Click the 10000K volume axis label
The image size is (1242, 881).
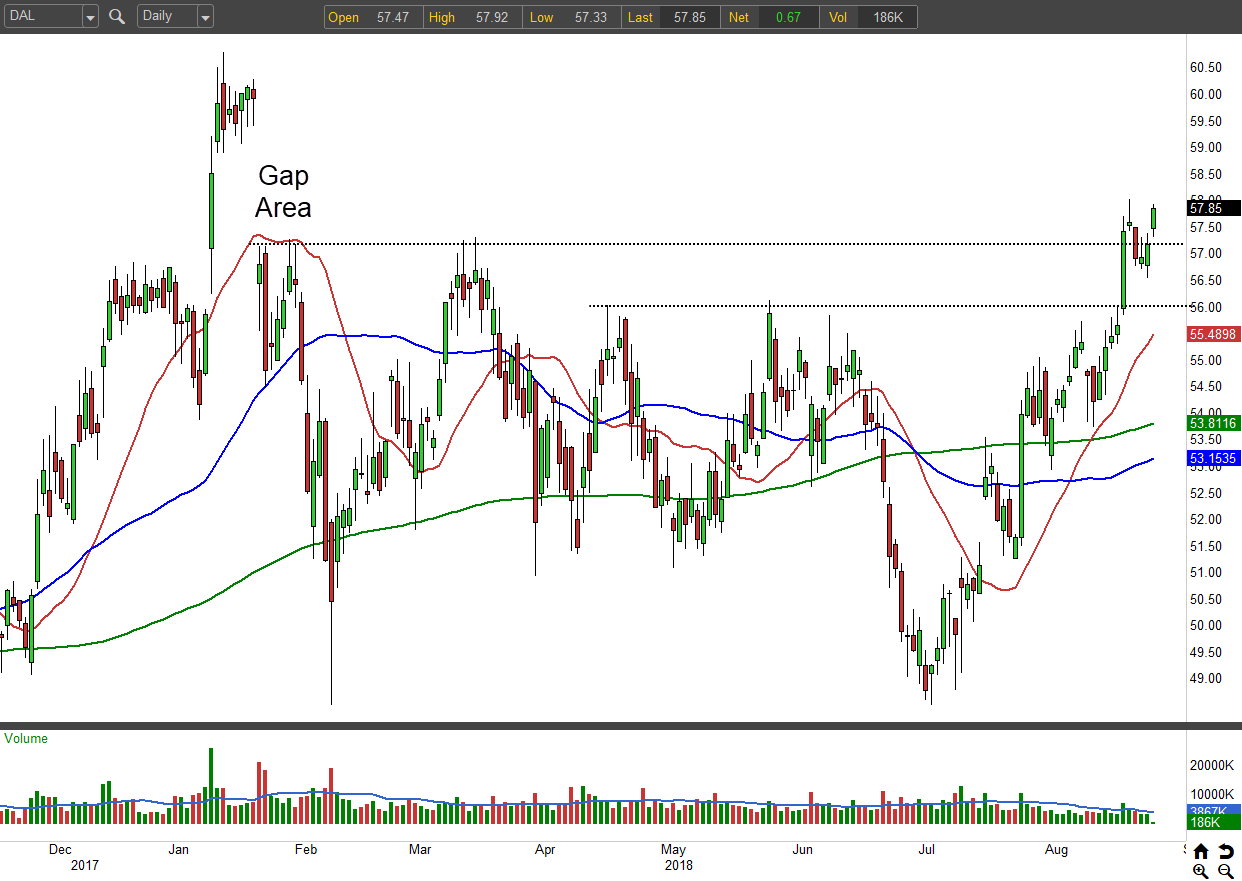pyautogui.click(x=1212, y=794)
